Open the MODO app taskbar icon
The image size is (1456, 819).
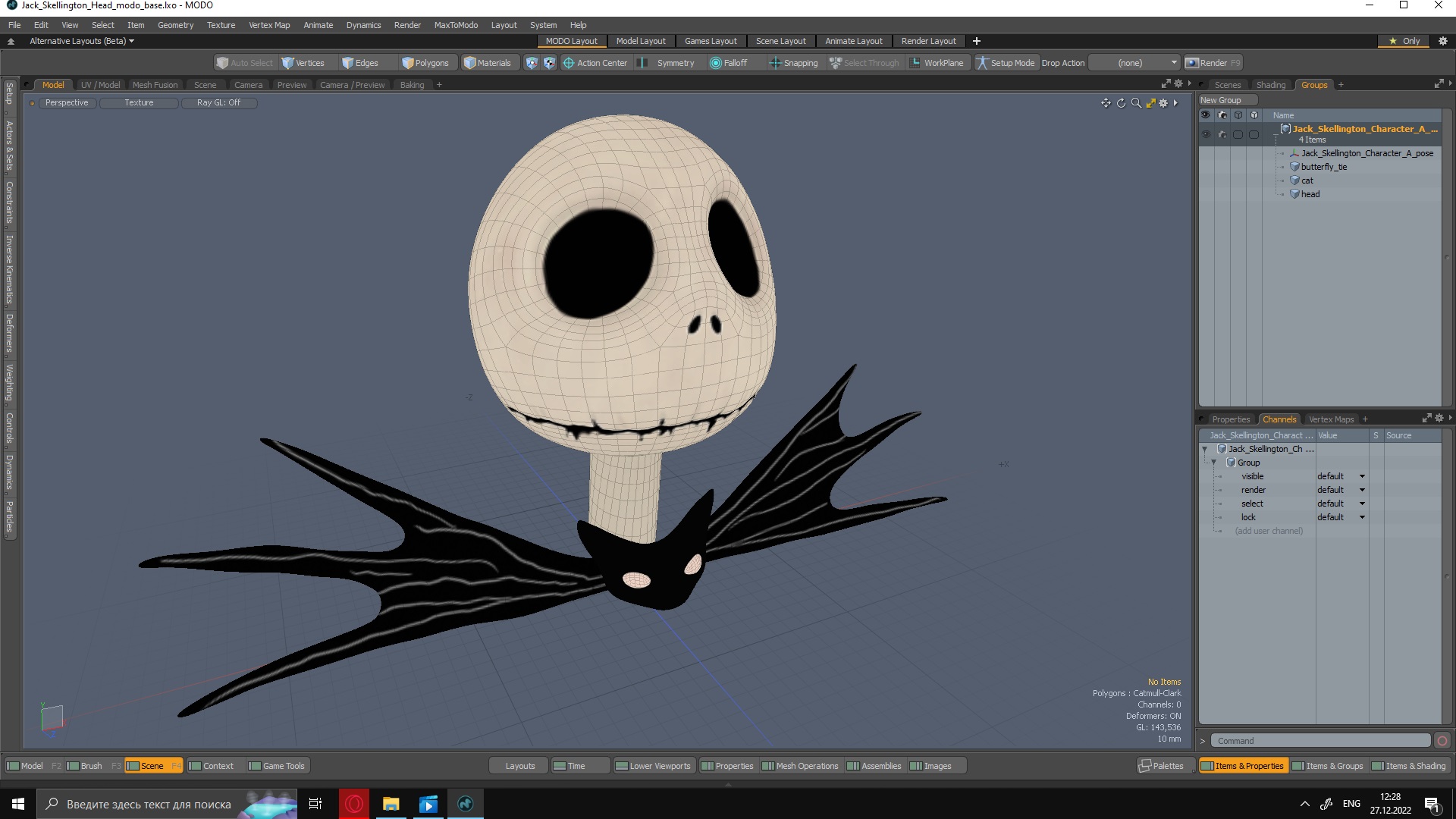[x=465, y=804]
